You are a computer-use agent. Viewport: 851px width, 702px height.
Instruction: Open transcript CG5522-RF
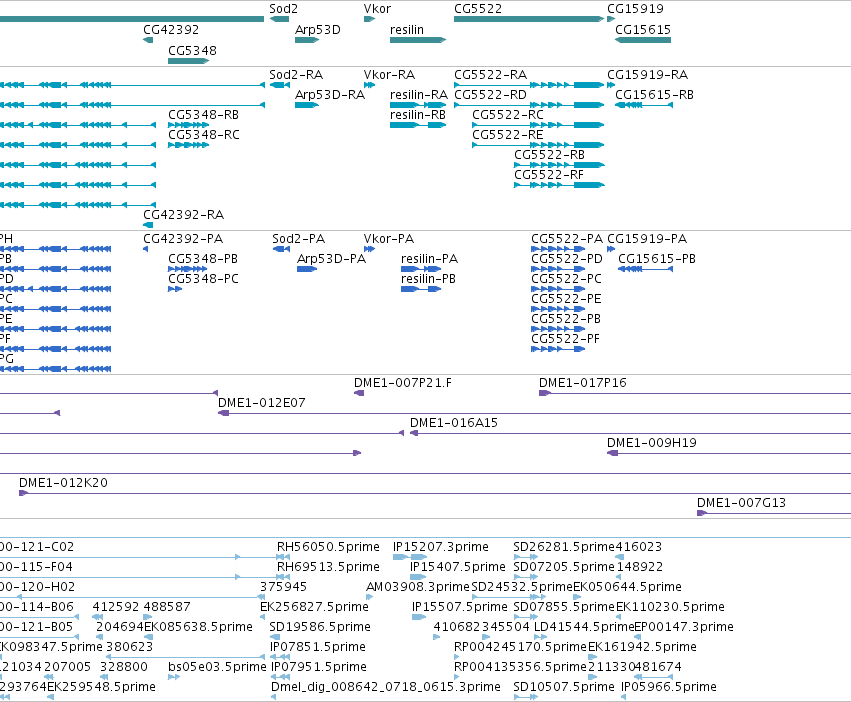(x=549, y=175)
